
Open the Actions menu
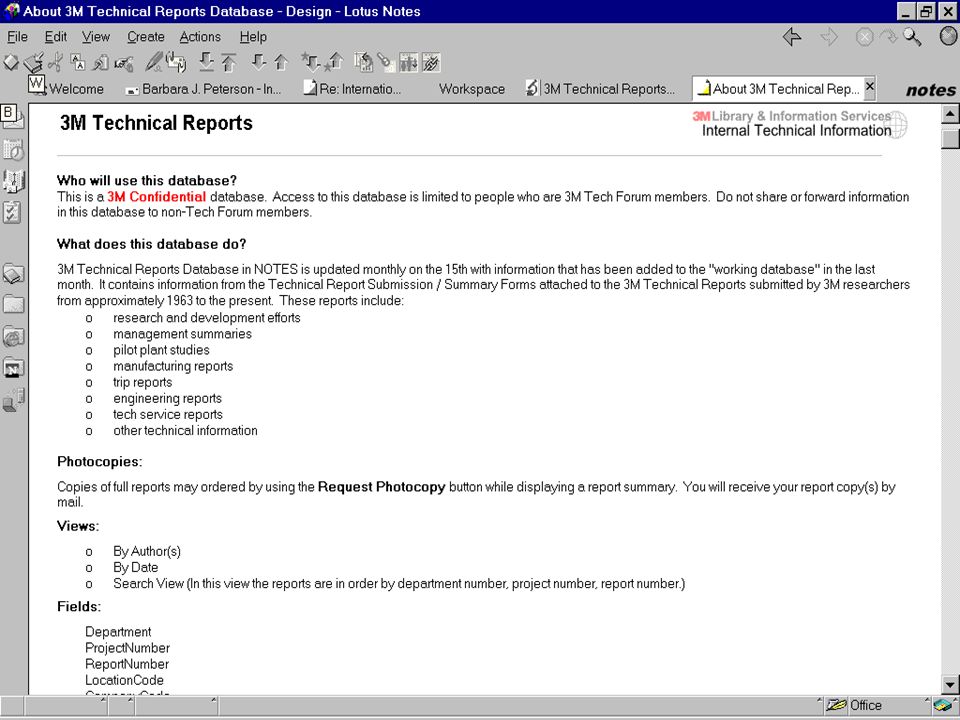pos(200,37)
